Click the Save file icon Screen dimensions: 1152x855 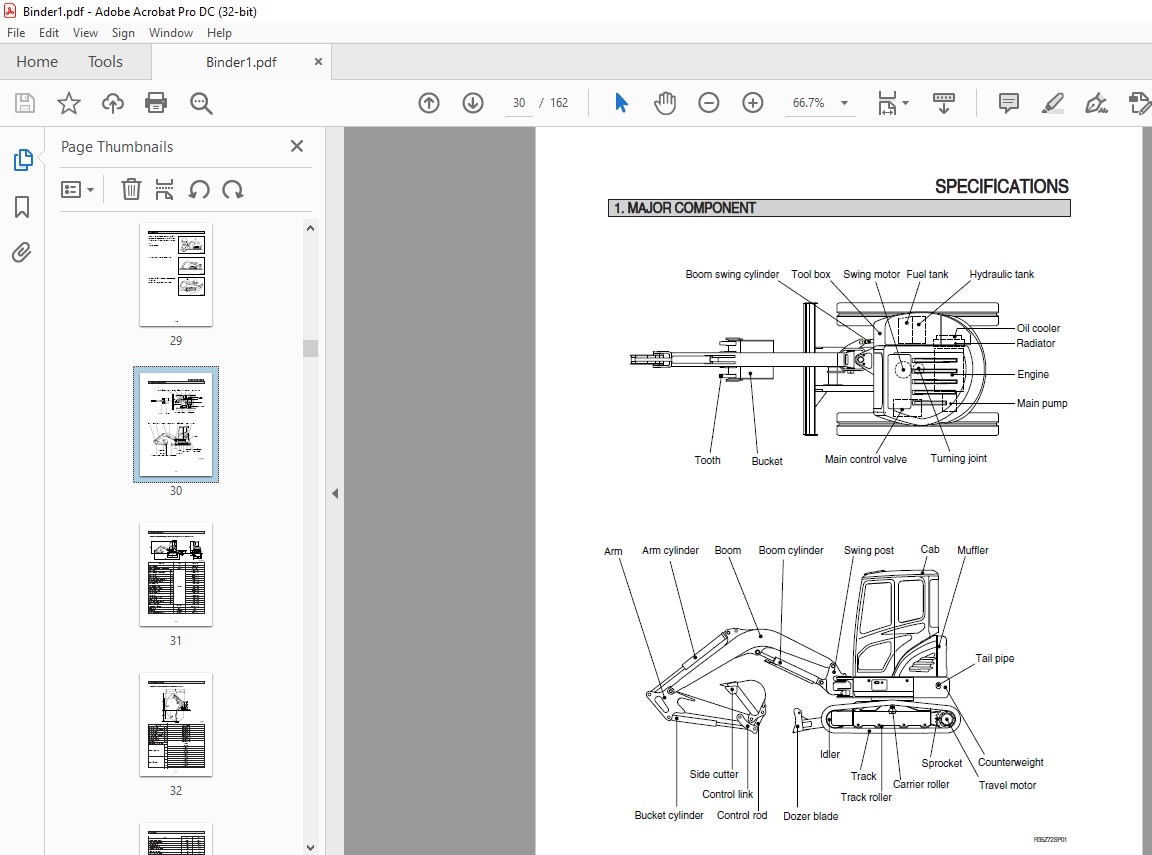tap(25, 103)
